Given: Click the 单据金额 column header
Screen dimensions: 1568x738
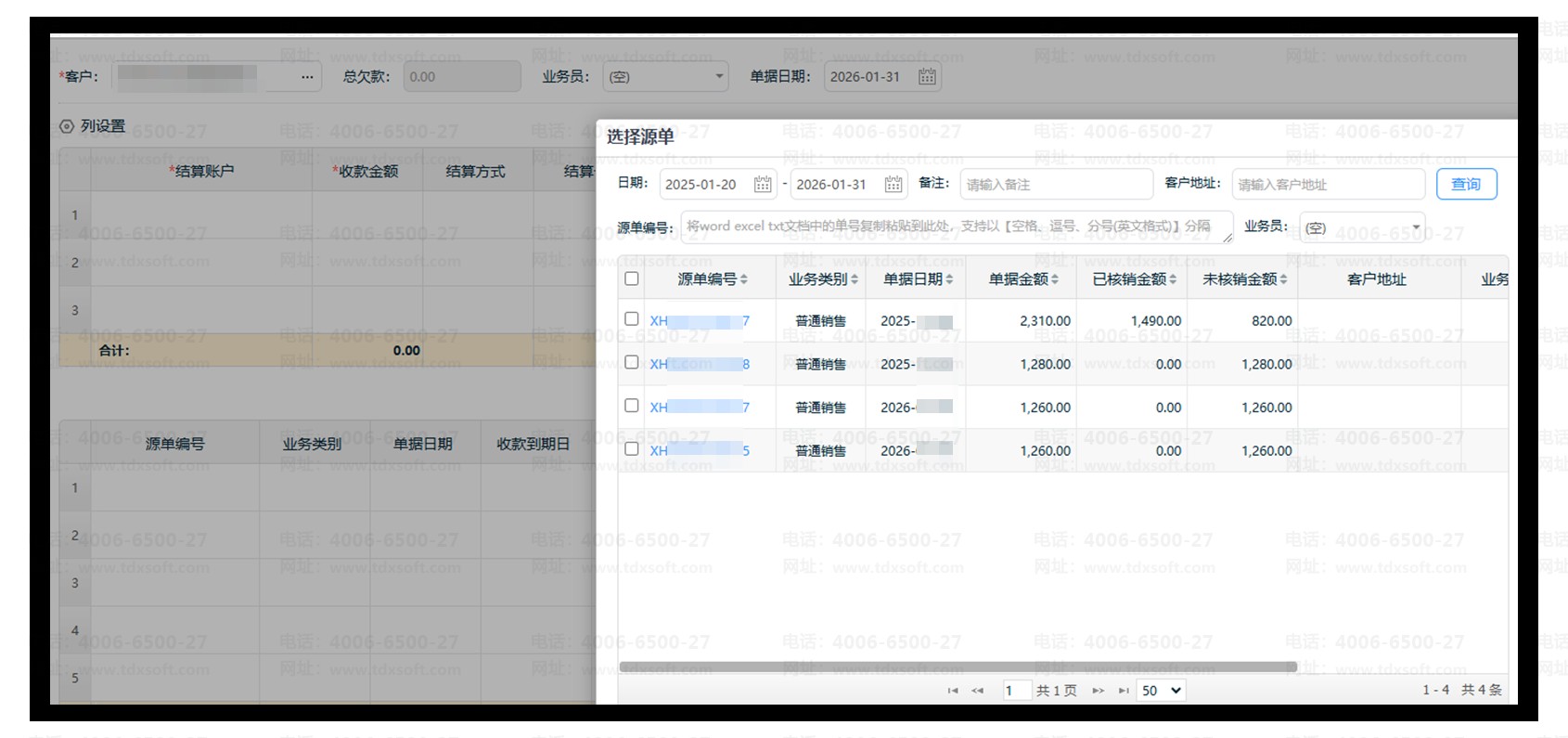Looking at the screenshot, I should [1017, 279].
